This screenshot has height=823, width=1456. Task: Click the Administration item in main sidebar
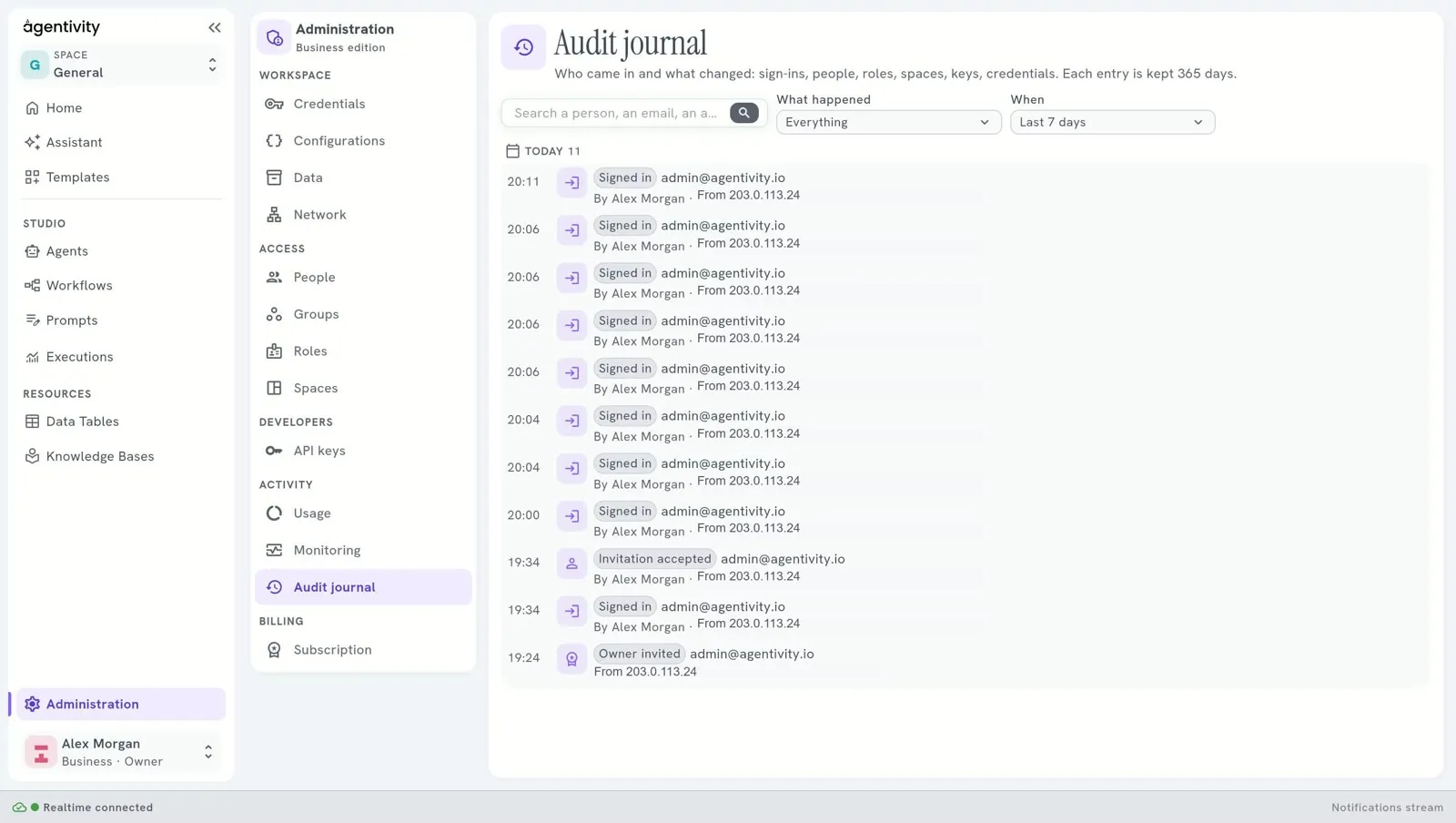[121, 705]
